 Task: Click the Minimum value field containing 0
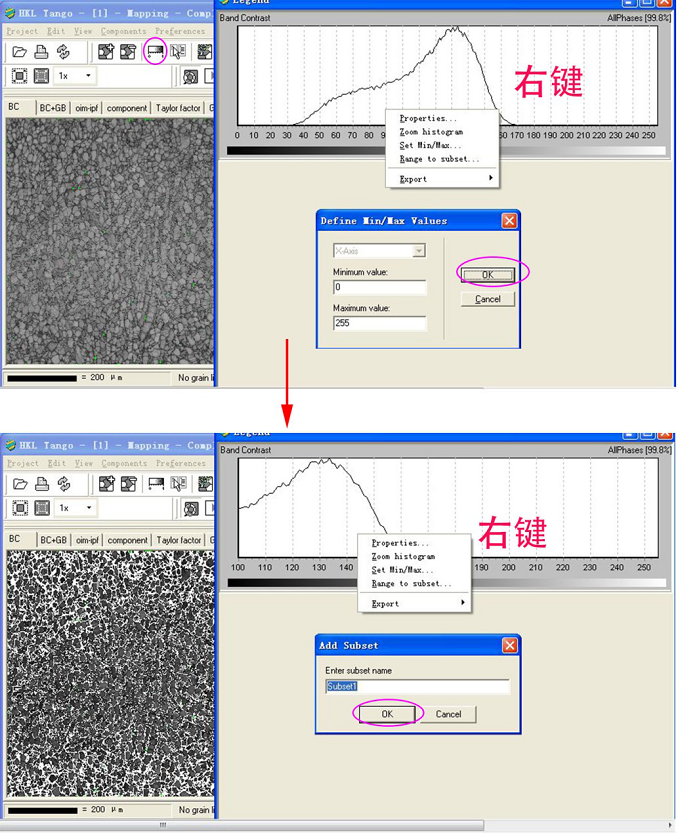[x=379, y=287]
